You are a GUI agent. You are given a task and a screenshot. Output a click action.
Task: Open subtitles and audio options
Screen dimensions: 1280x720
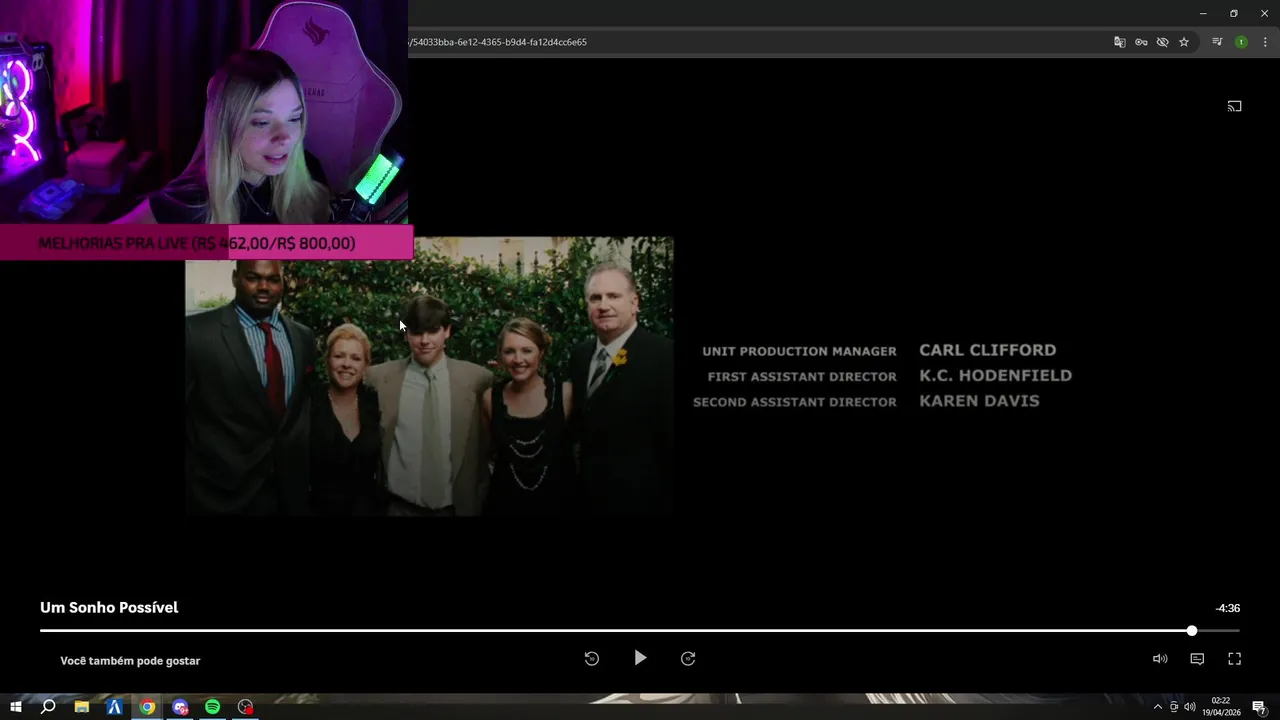coord(1197,659)
